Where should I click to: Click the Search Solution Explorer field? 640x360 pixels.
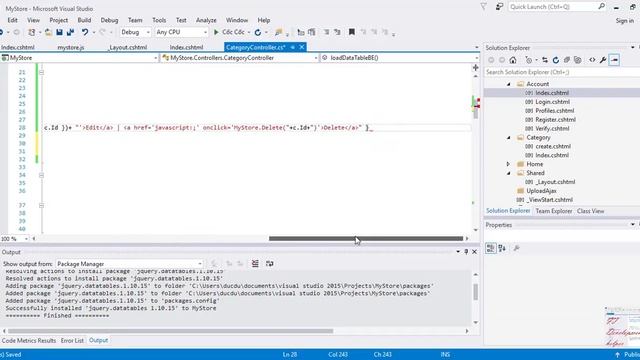(x=562, y=72)
